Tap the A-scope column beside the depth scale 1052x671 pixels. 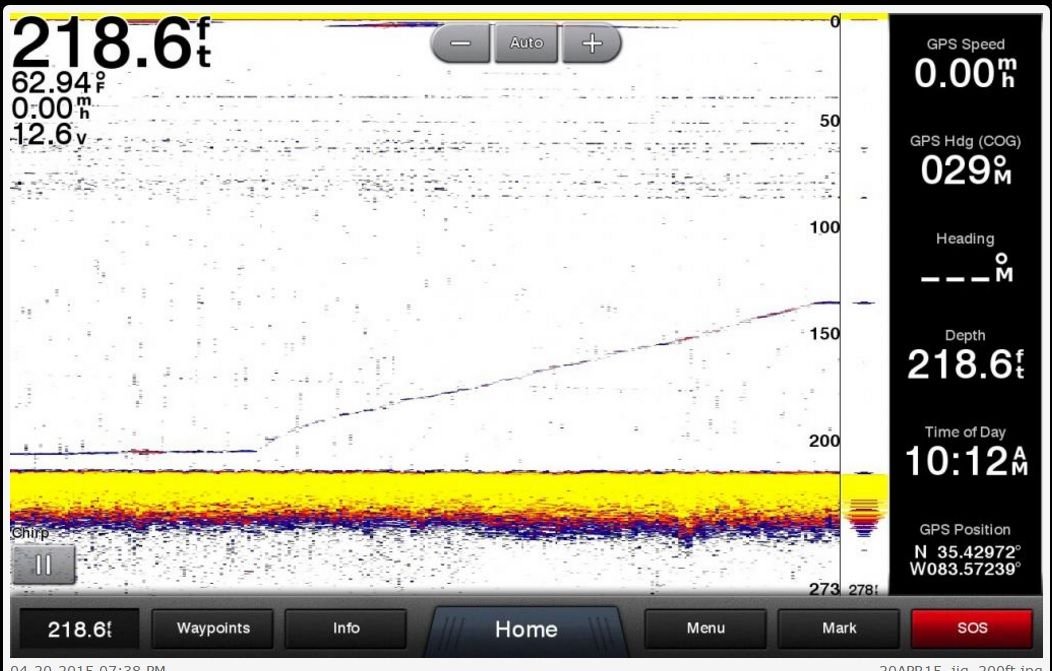(865, 305)
